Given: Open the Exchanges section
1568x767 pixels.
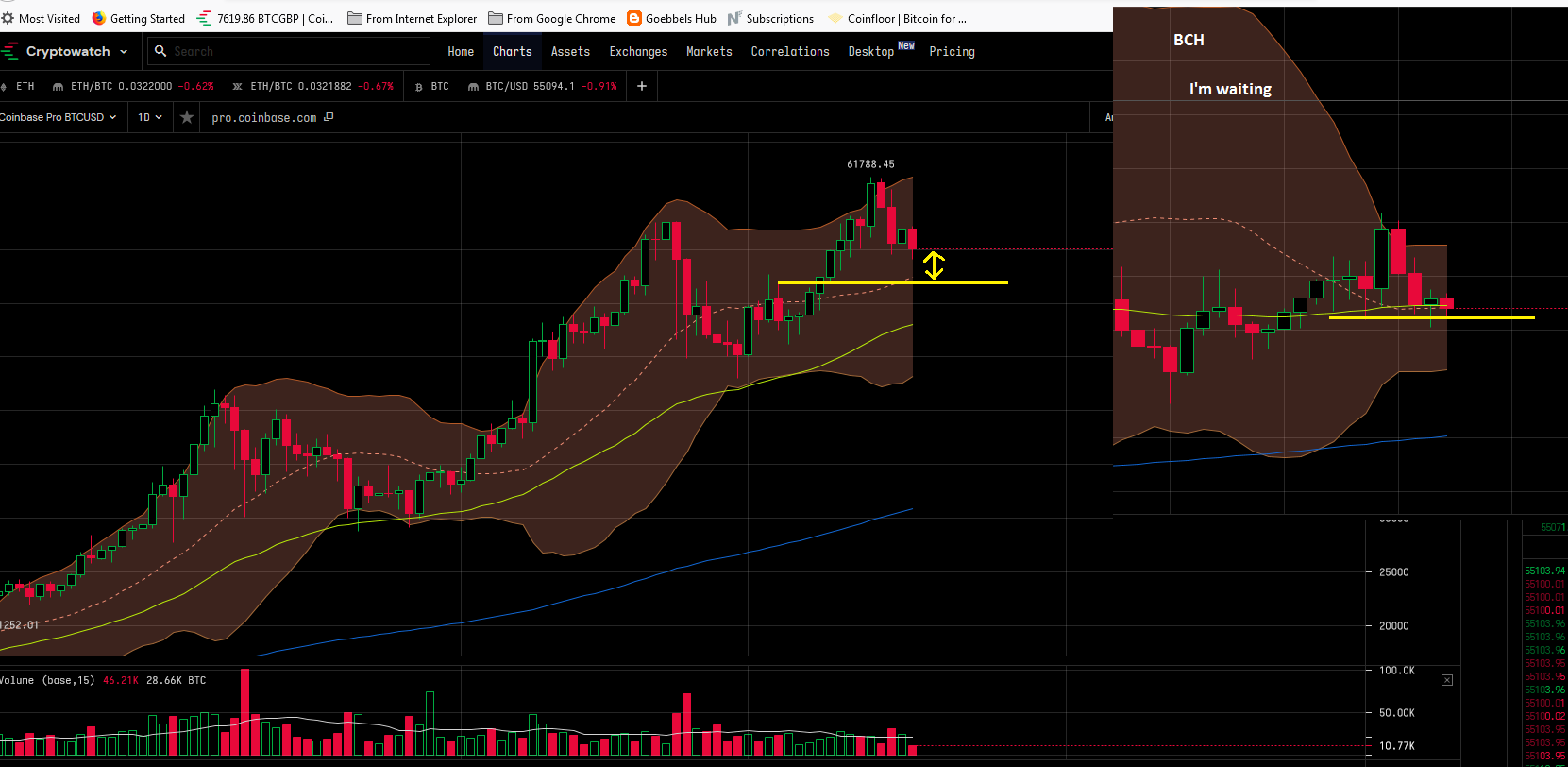Looking at the screenshot, I should click(x=638, y=51).
